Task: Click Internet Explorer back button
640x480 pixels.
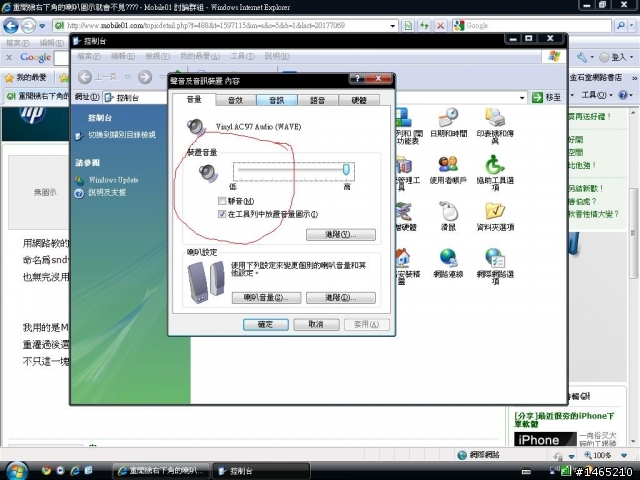Action: coord(11,26)
